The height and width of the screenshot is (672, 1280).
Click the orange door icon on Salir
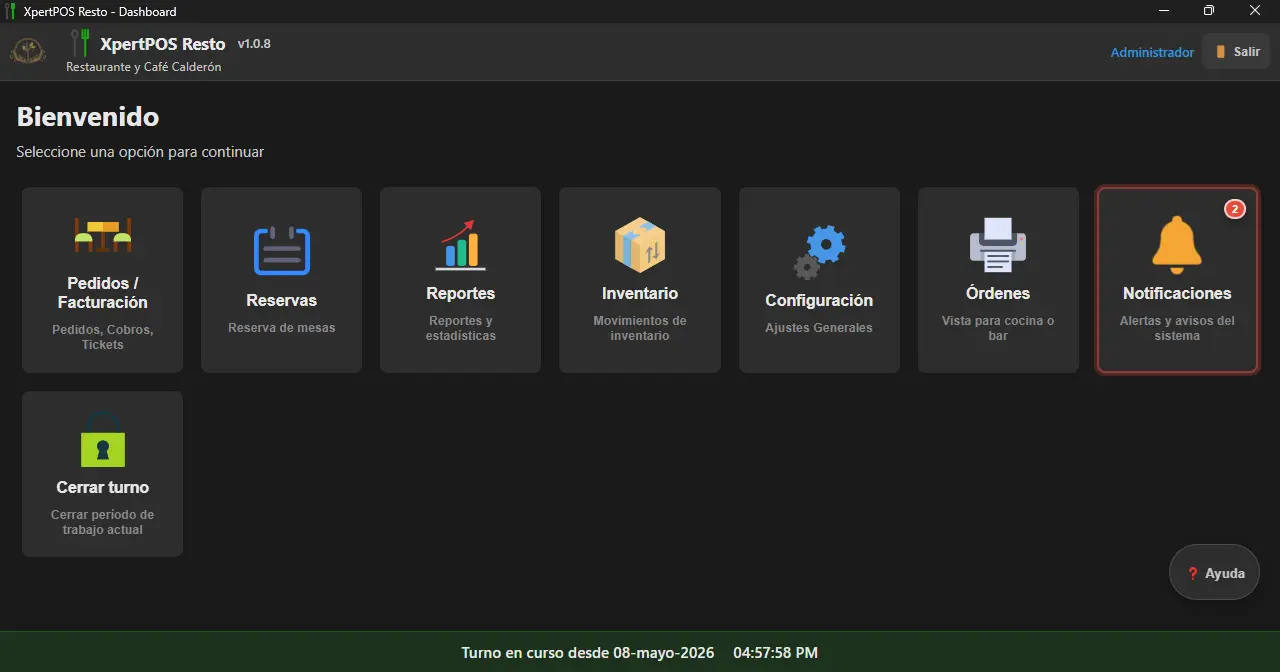pyautogui.click(x=1220, y=52)
